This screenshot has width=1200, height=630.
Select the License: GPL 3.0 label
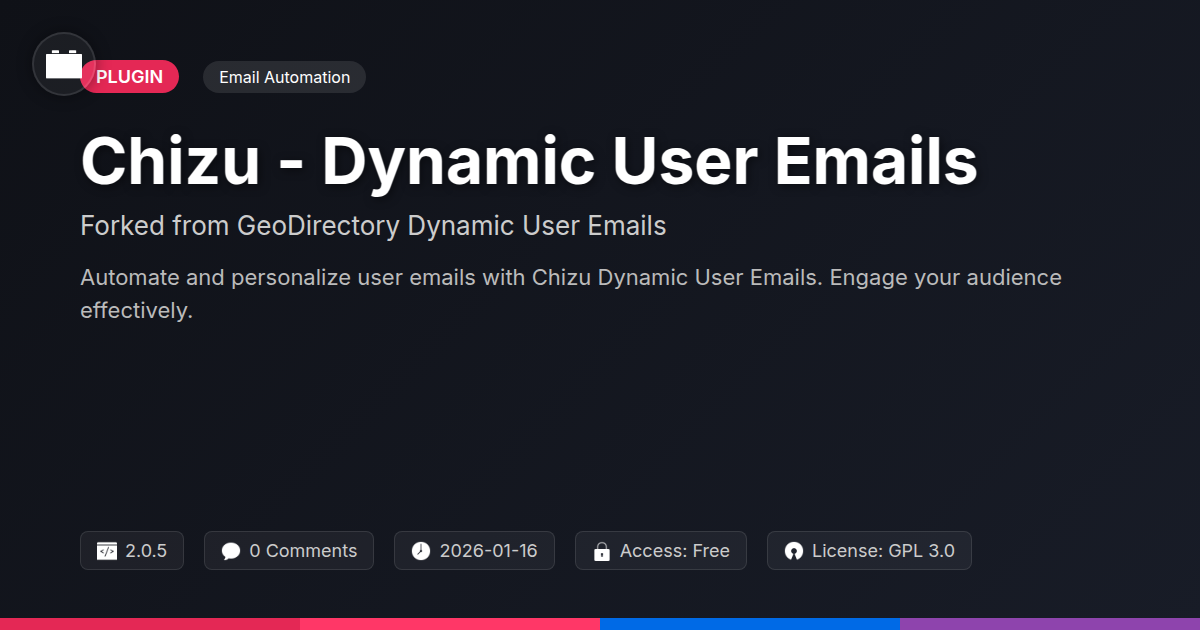tap(883, 551)
